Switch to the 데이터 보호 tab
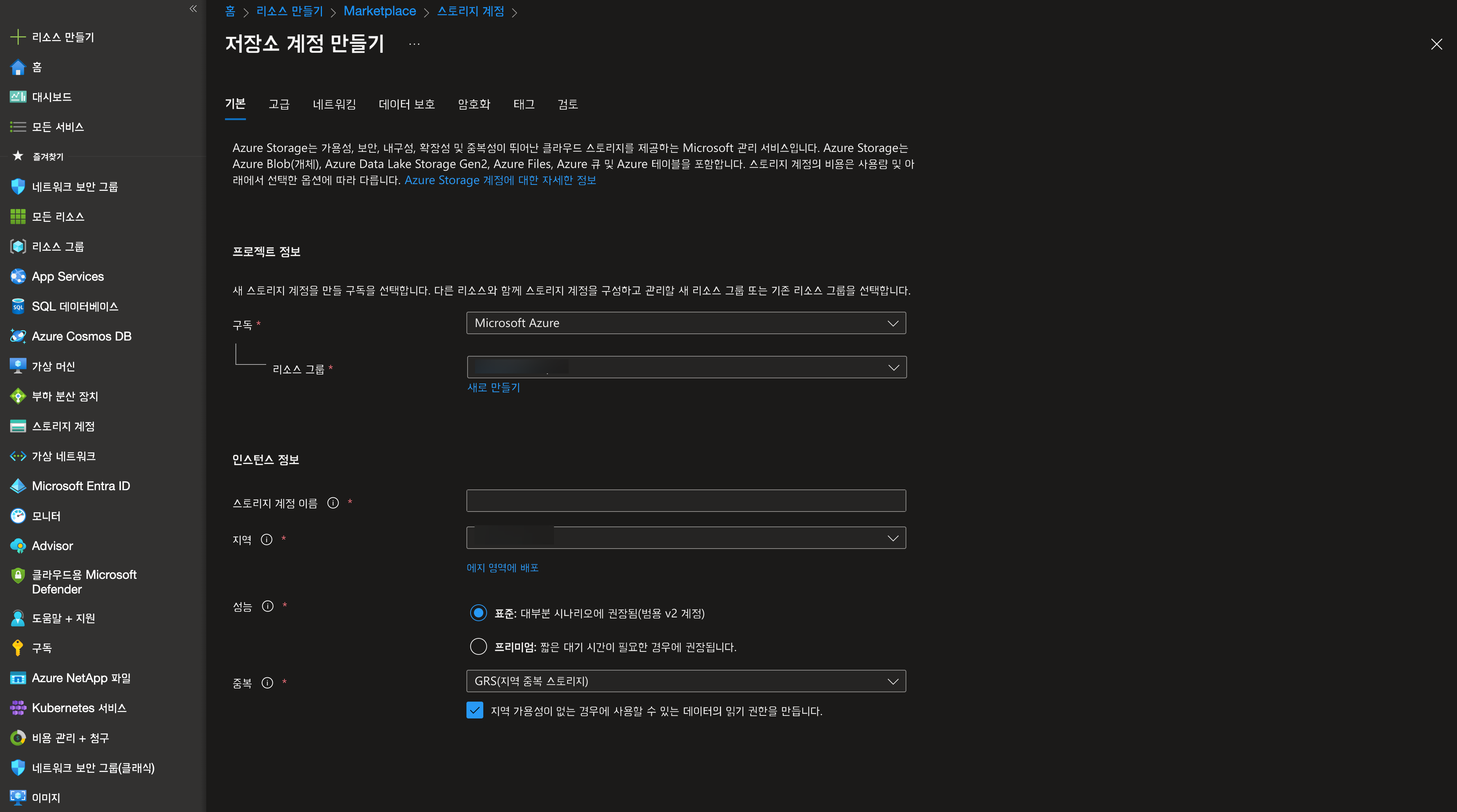The image size is (1457, 812). [407, 104]
